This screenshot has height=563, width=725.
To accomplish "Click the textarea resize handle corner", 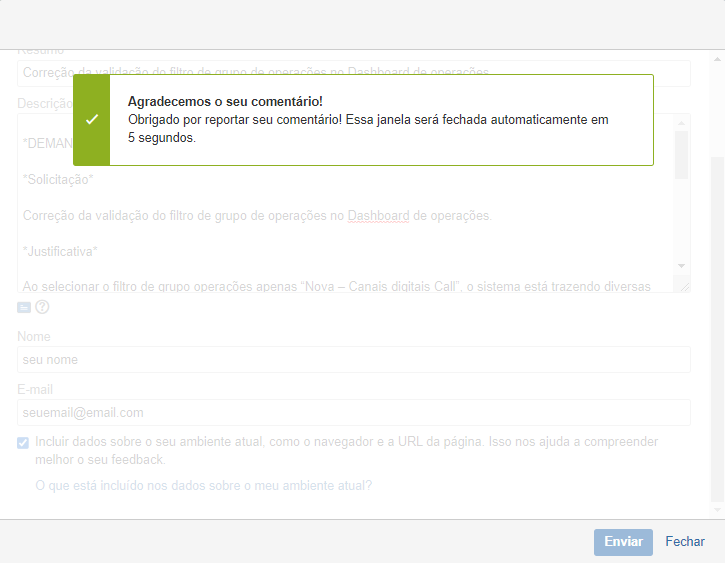I will [x=684, y=287].
